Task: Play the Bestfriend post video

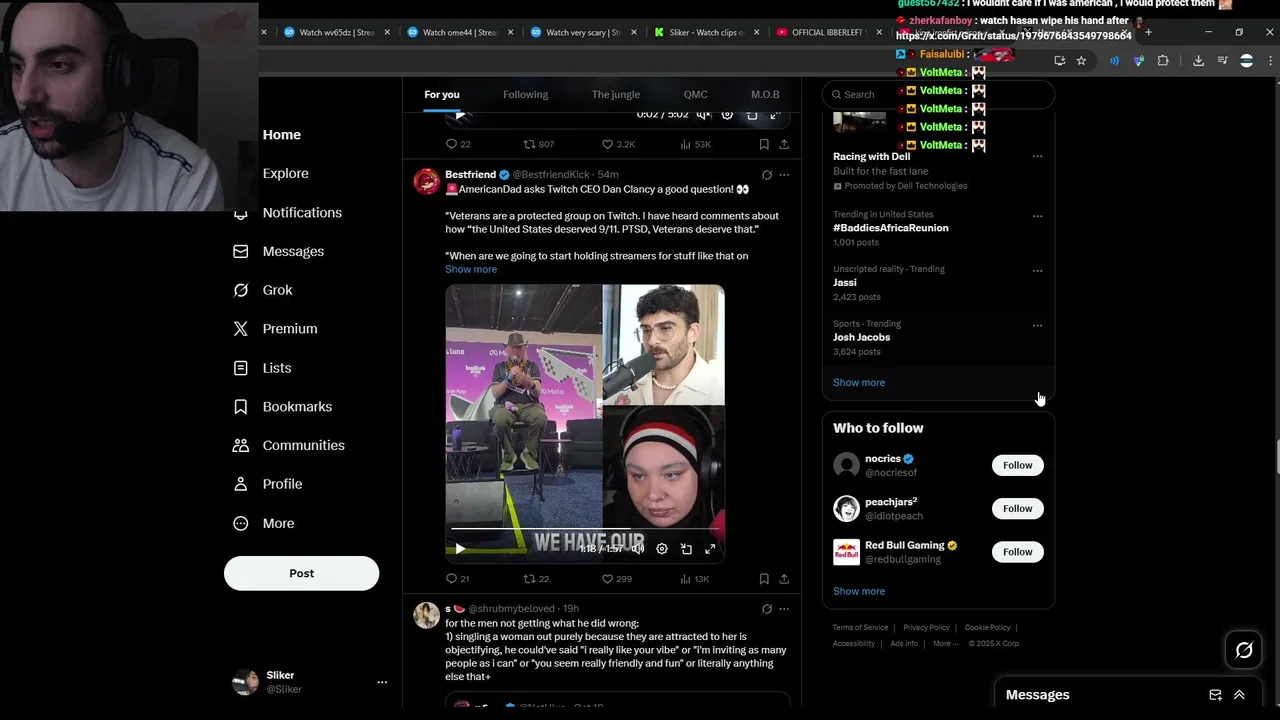Action: click(460, 549)
